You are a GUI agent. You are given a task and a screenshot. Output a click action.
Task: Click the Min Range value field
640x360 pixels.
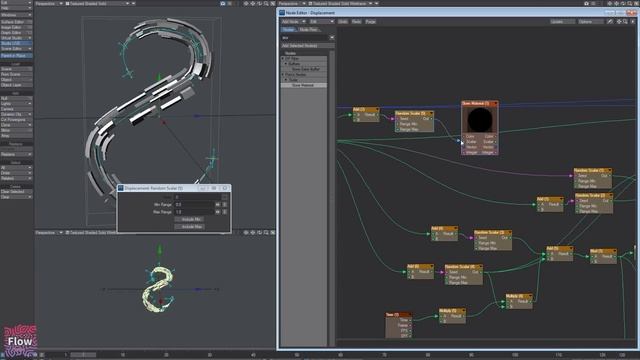pos(194,204)
